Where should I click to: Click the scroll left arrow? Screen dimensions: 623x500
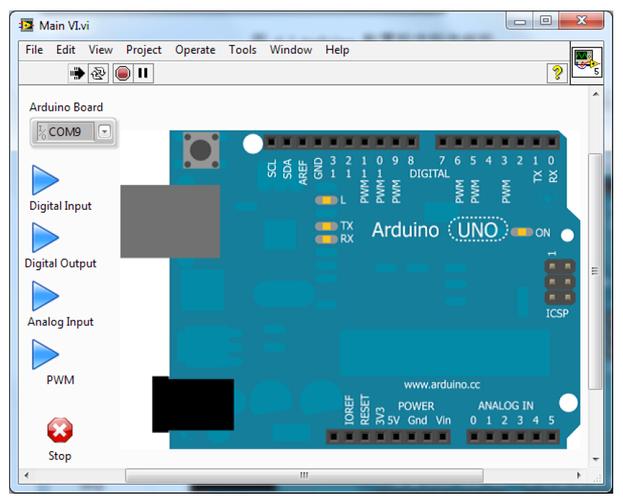pos(27,475)
